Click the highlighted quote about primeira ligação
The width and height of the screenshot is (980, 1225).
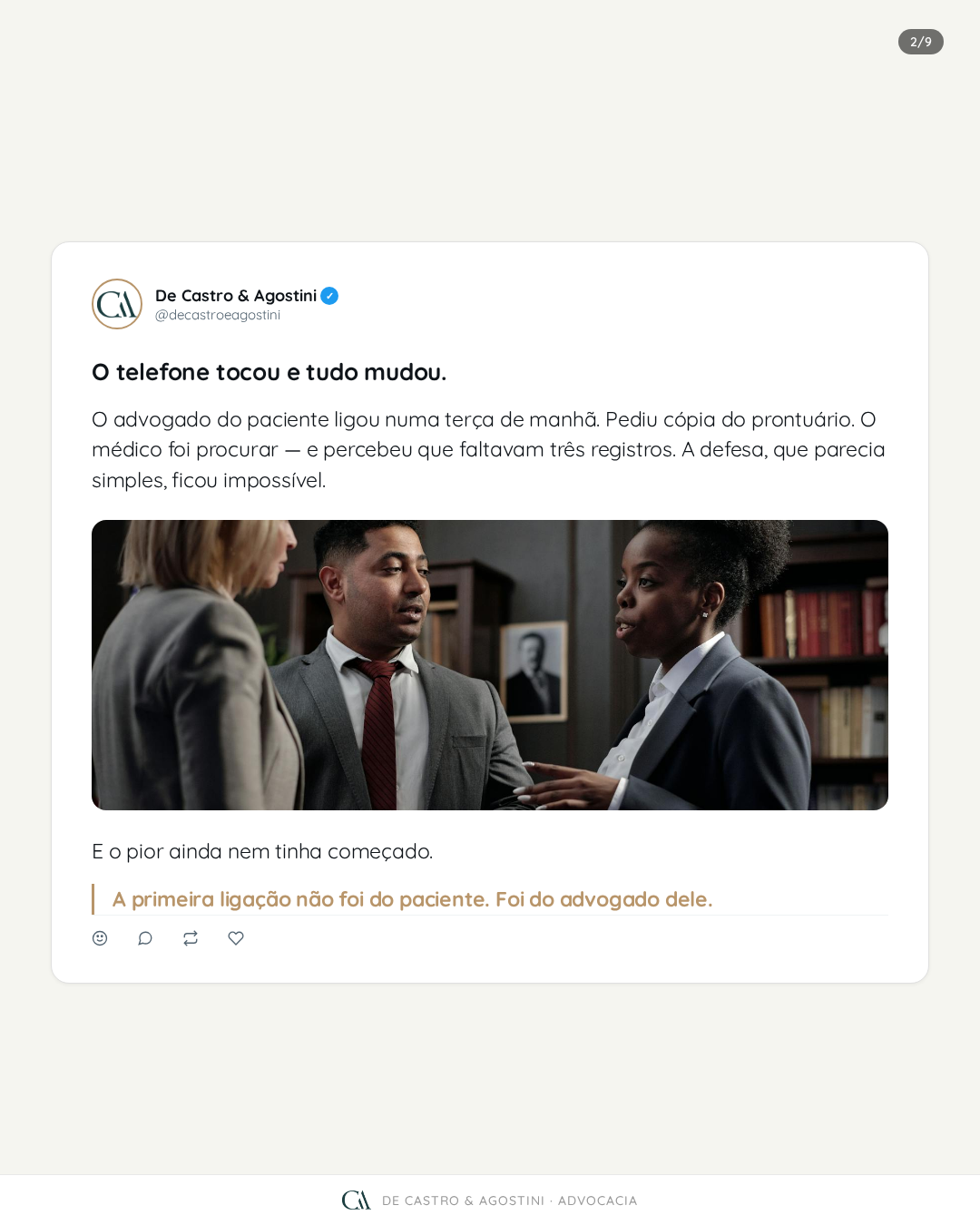point(413,899)
